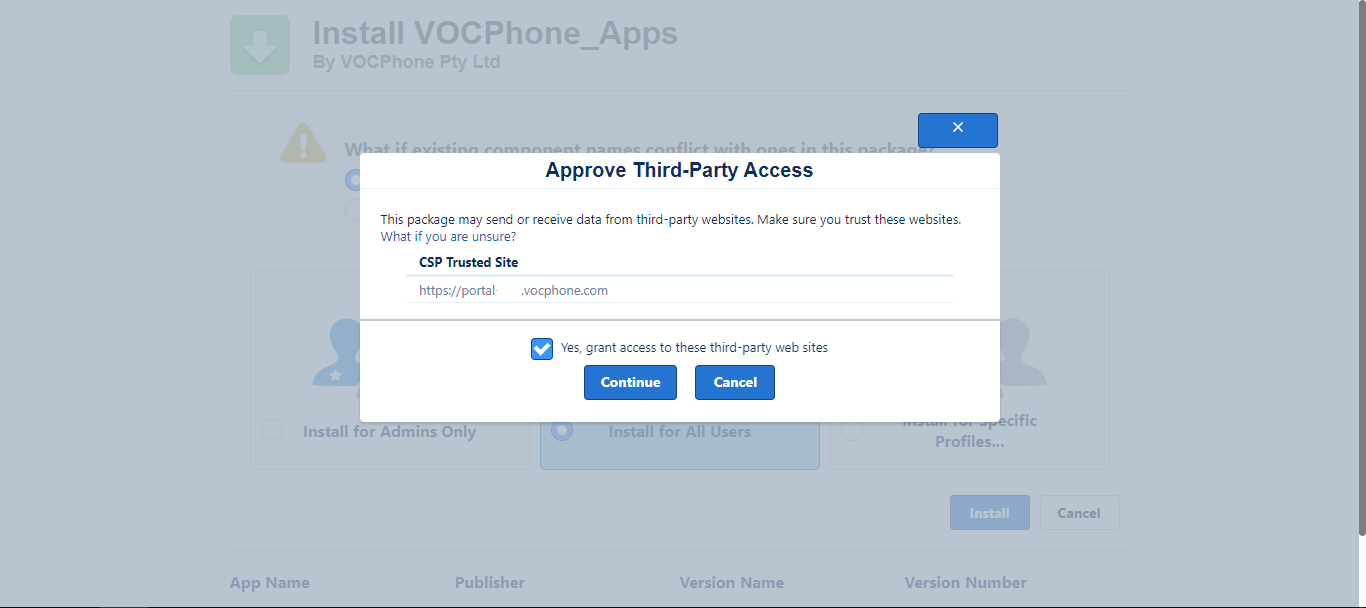Click the Publisher column header
Image resolution: width=1366 pixels, height=608 pixels.
coord(490,582)
